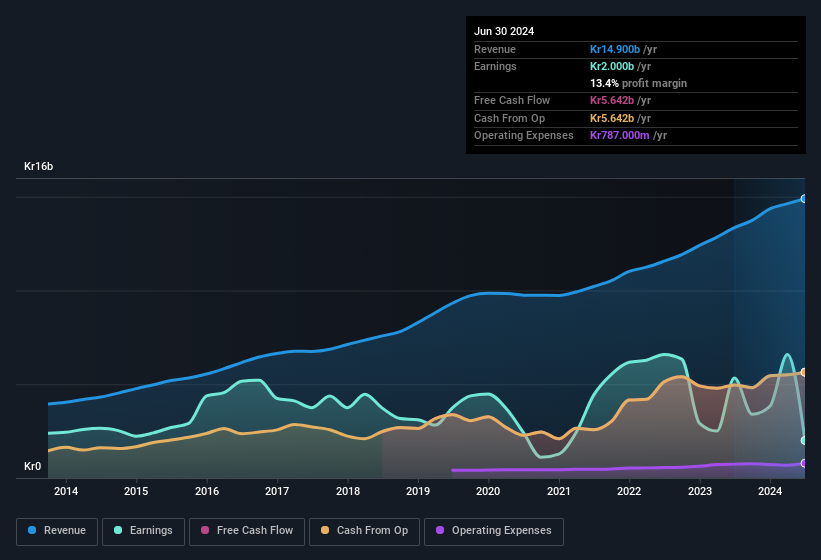Image resolution: width=821 pixels, height=560 pixels.
Task: Click the Kr0 y-axis label
Action: pyautogui.click(x=32, y=466)
